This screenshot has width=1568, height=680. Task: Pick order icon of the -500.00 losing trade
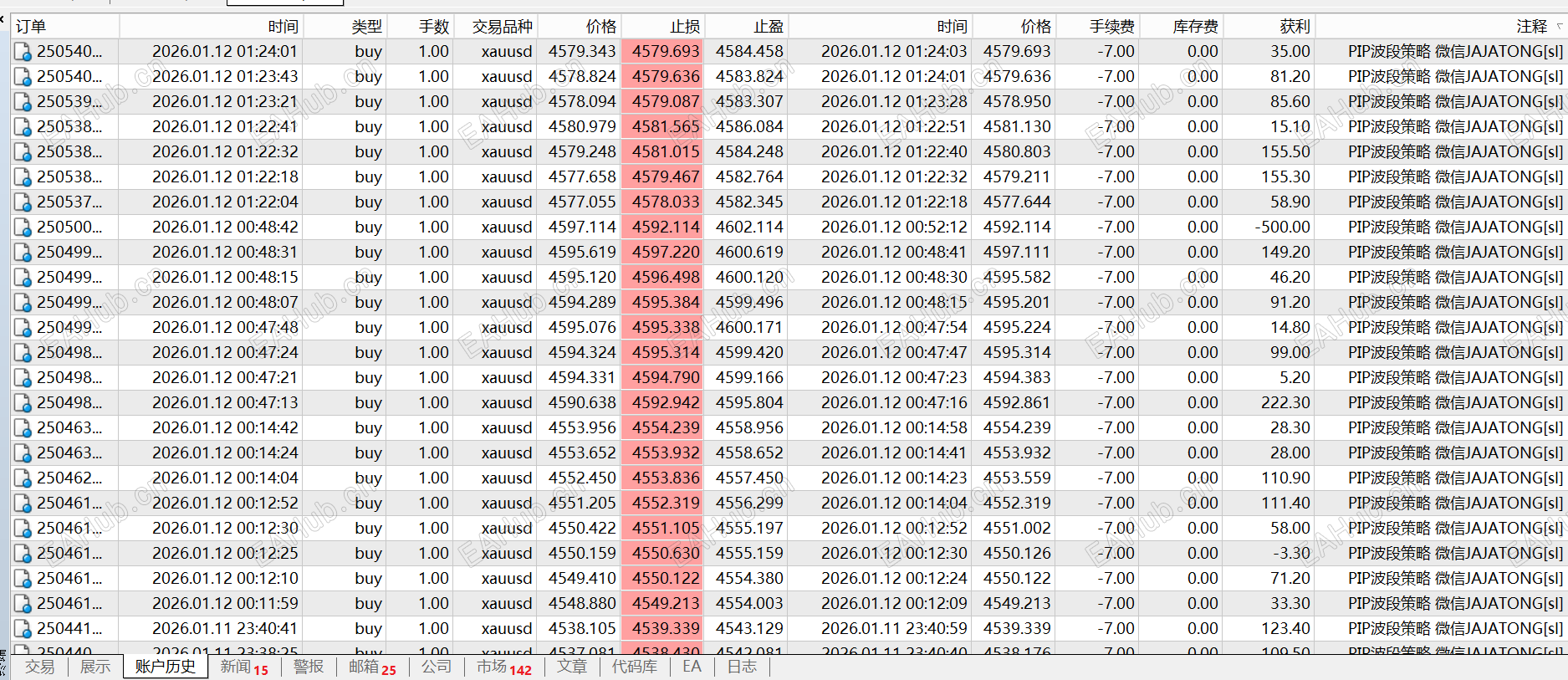[23, 228]
